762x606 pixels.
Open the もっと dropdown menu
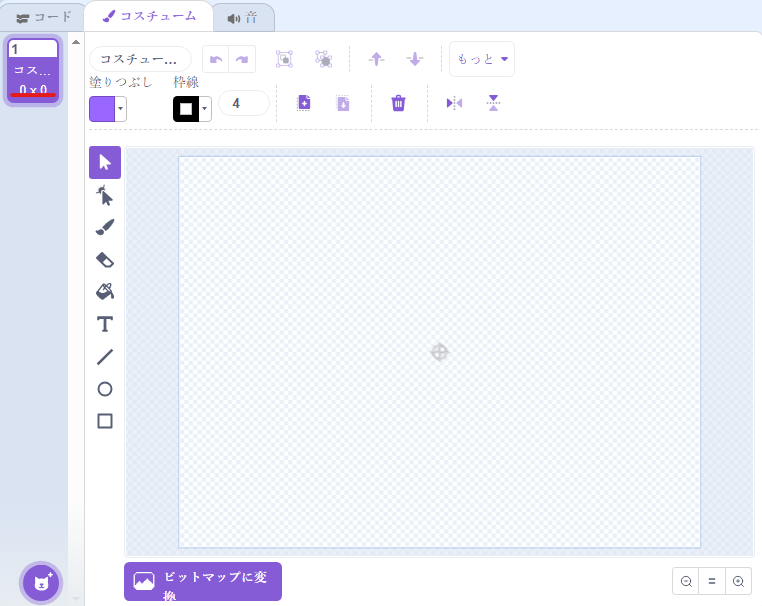click(482, 59)
